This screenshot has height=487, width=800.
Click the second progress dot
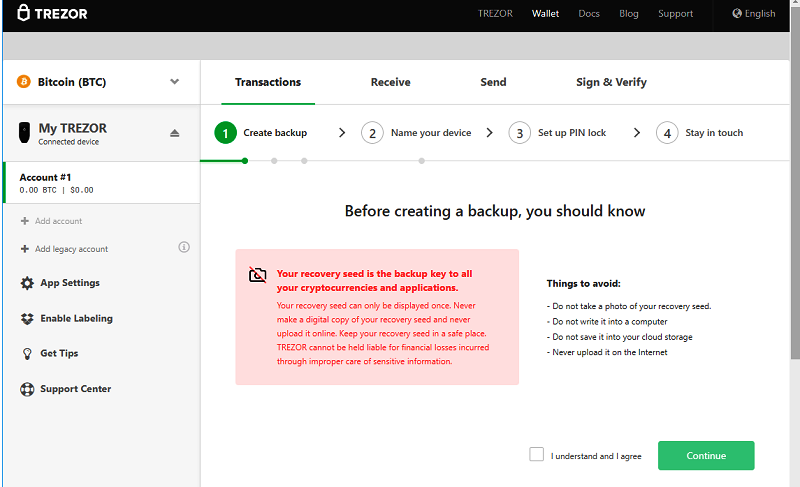coord(274,161)
